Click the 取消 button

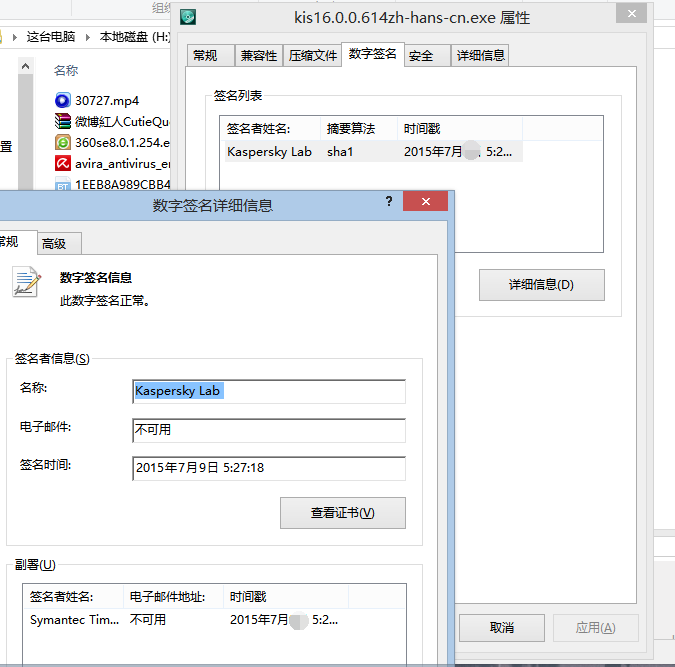pyautogui.click(x=502, y=627)
